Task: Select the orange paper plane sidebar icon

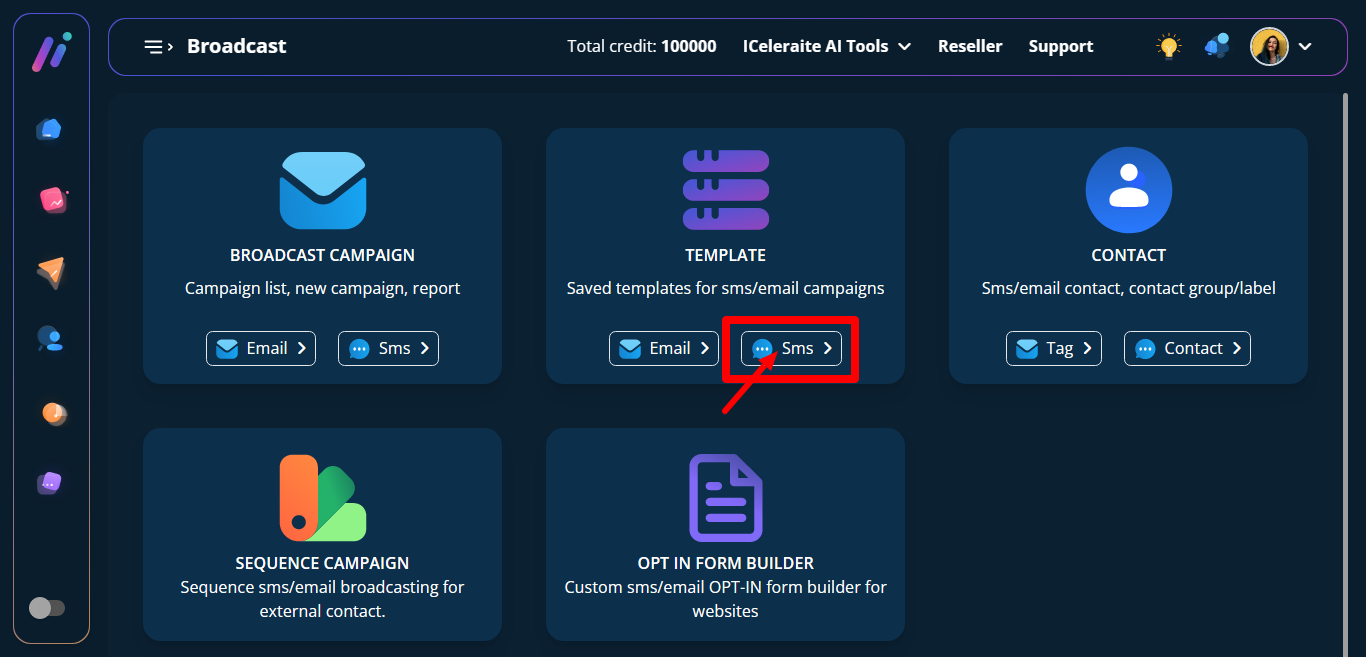Action: [x=50, y=271]
